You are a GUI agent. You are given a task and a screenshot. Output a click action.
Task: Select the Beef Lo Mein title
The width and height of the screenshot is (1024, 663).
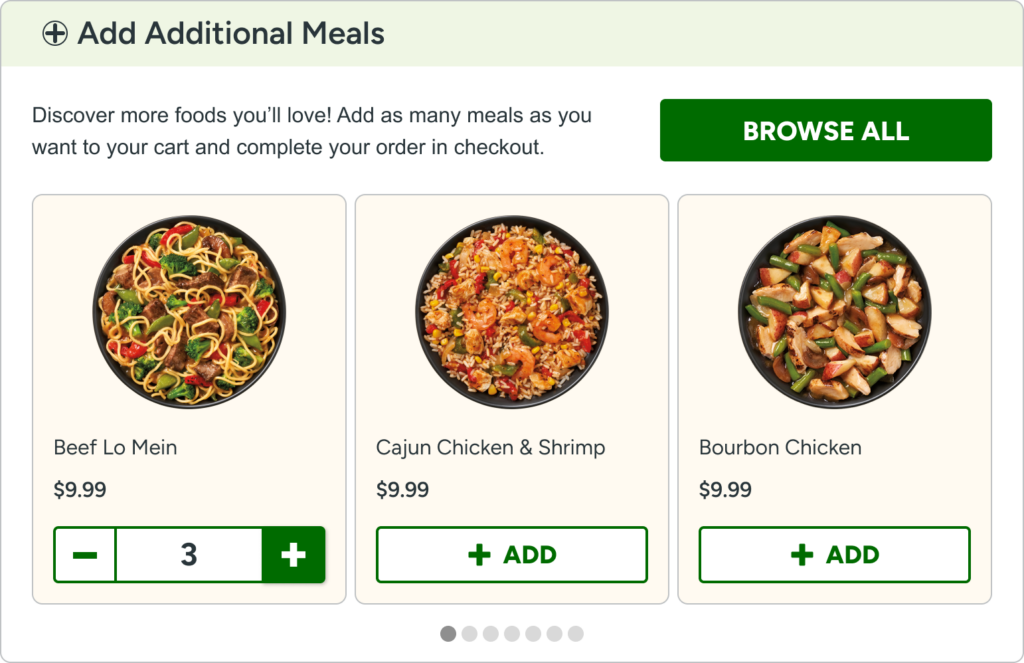115,447
